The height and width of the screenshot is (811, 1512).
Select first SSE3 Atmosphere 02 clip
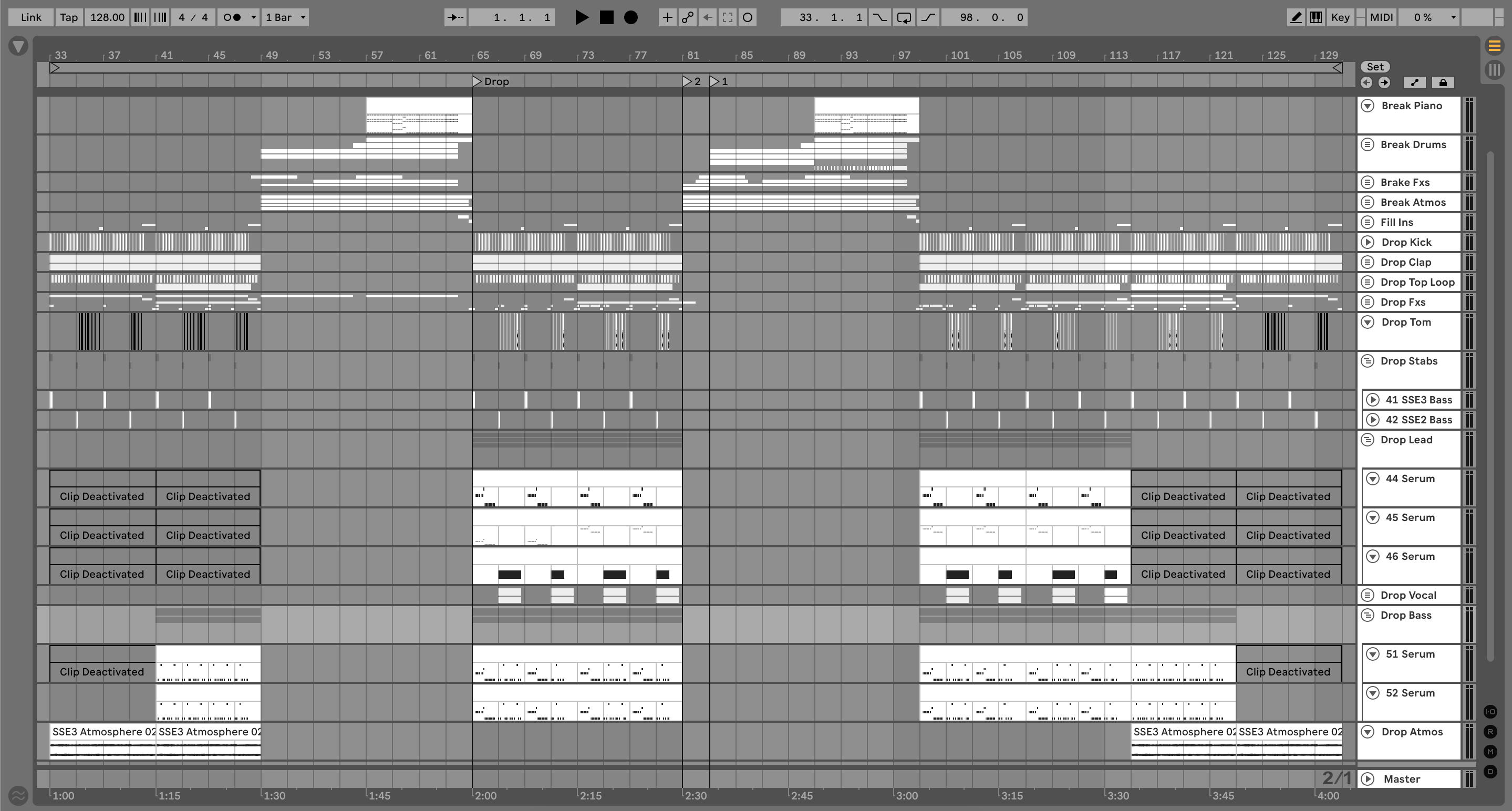pyautogui.click(x=103, y=742)
